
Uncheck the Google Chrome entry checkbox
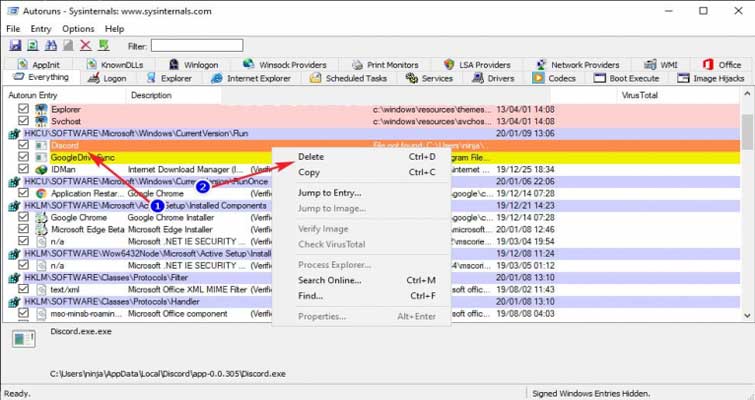click(x=23, y=217)
